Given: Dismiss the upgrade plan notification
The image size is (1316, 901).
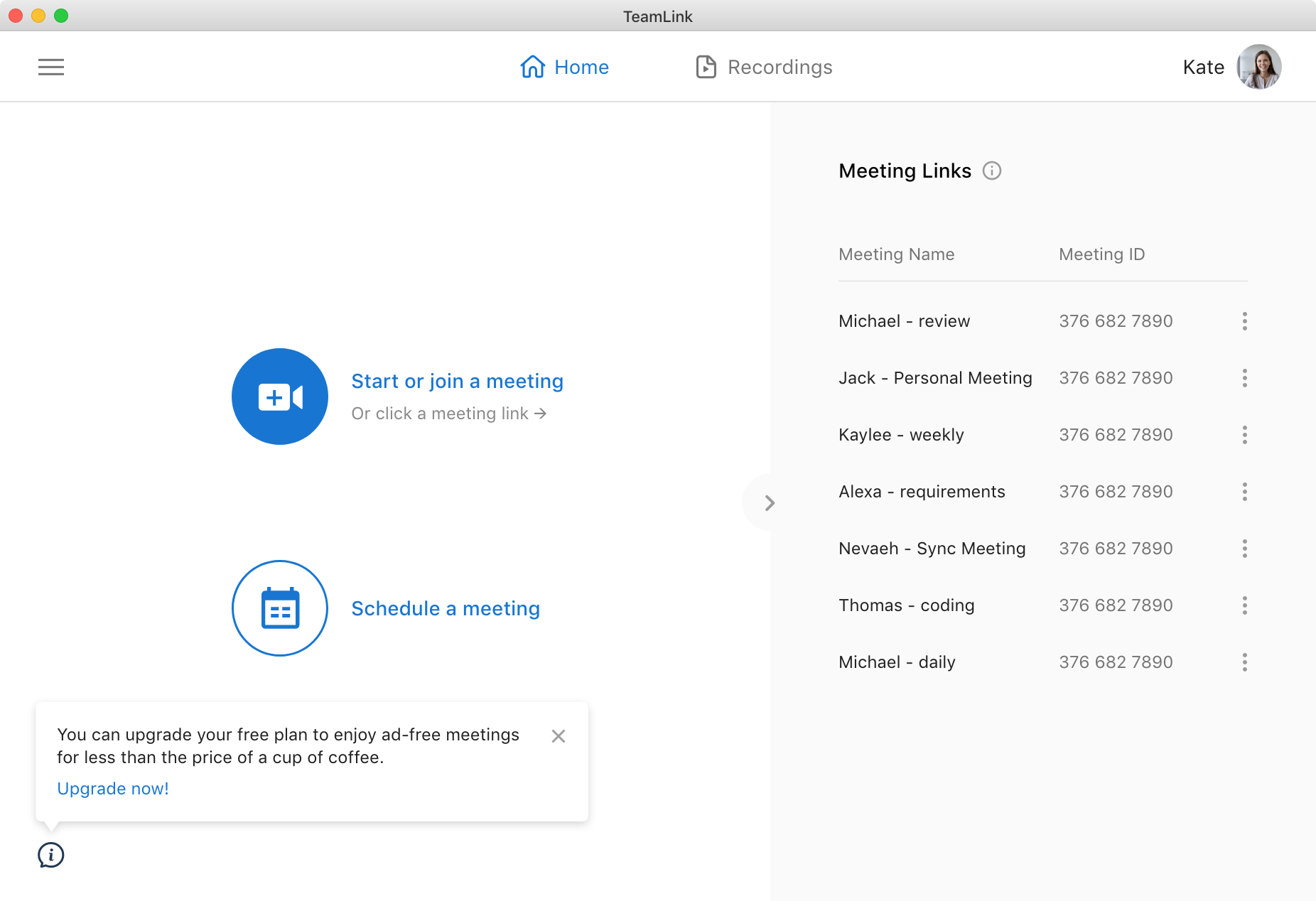Looking at the screenshot, I should click(x=559, y=736).
